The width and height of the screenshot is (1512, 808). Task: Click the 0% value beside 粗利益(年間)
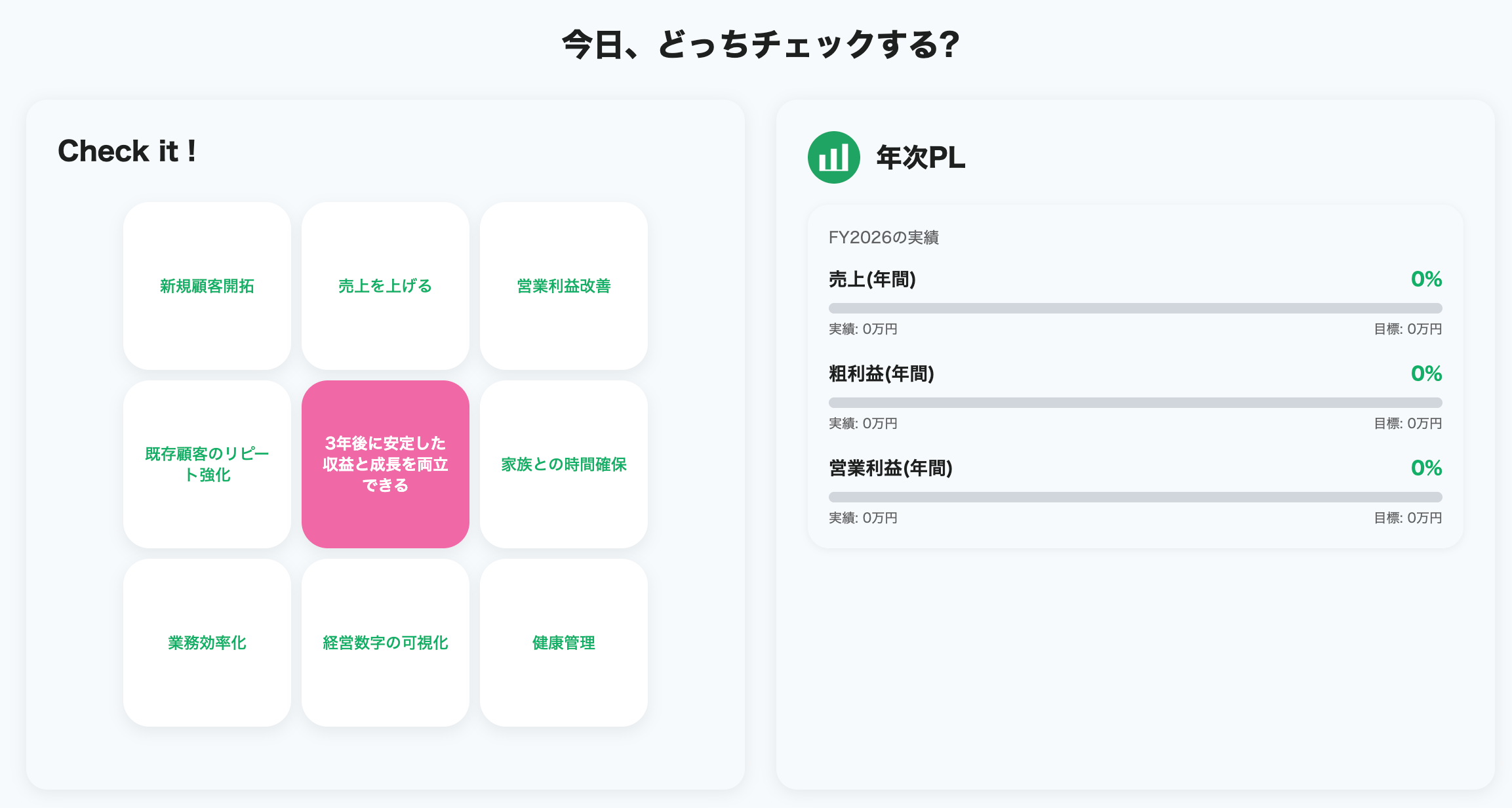pos(1426,374)
